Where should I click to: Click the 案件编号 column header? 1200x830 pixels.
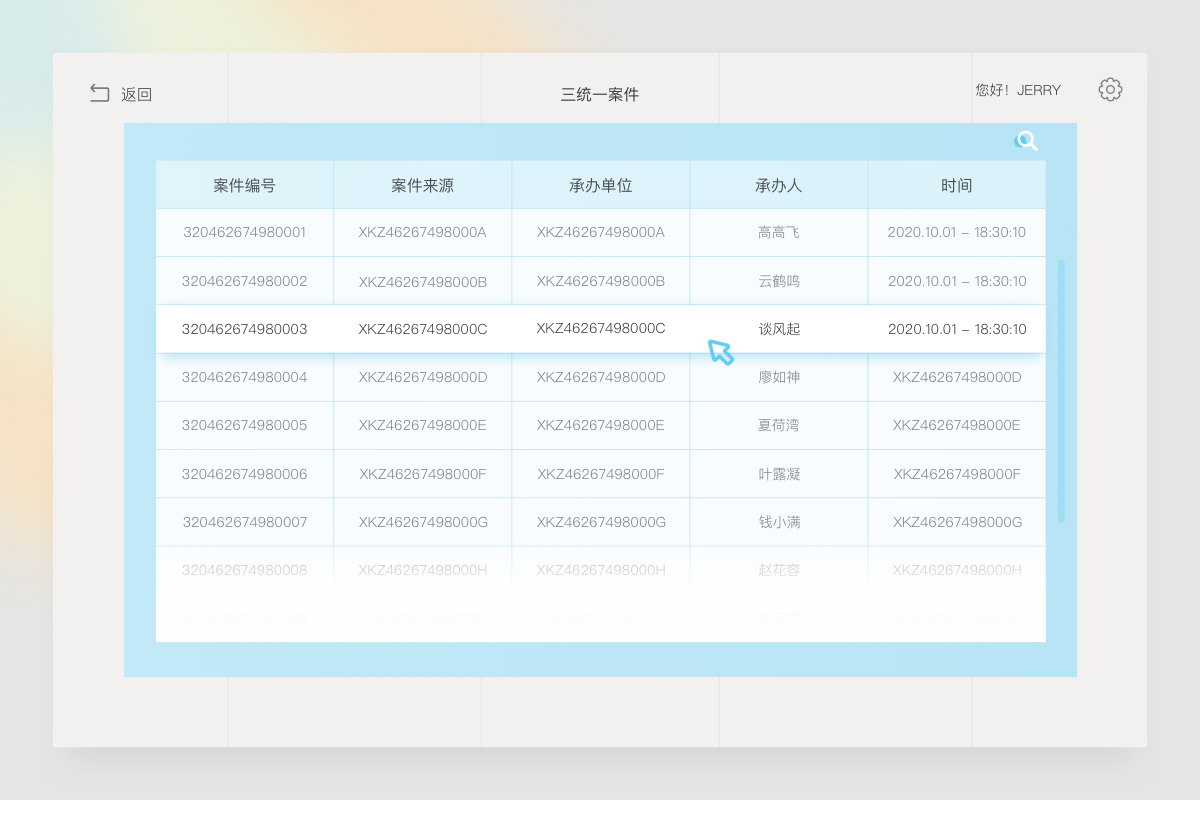[x=245, y=185]
